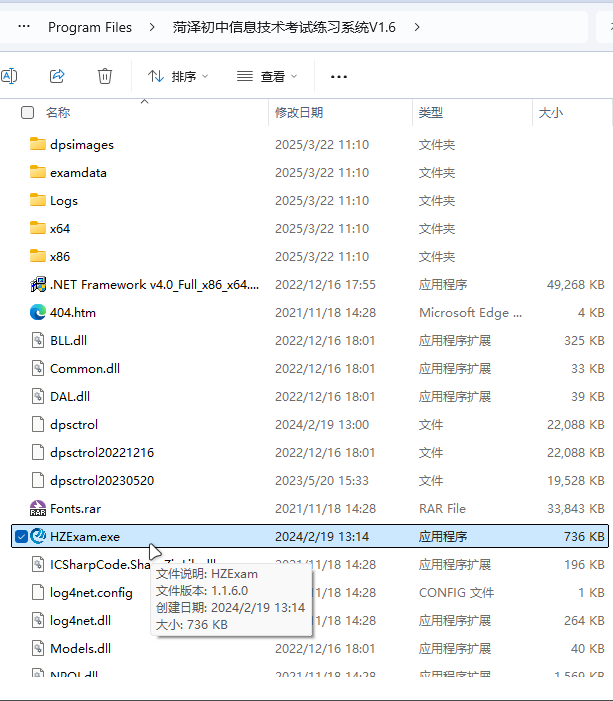
Task: Select the x86 folder icon
Action: 38,256
